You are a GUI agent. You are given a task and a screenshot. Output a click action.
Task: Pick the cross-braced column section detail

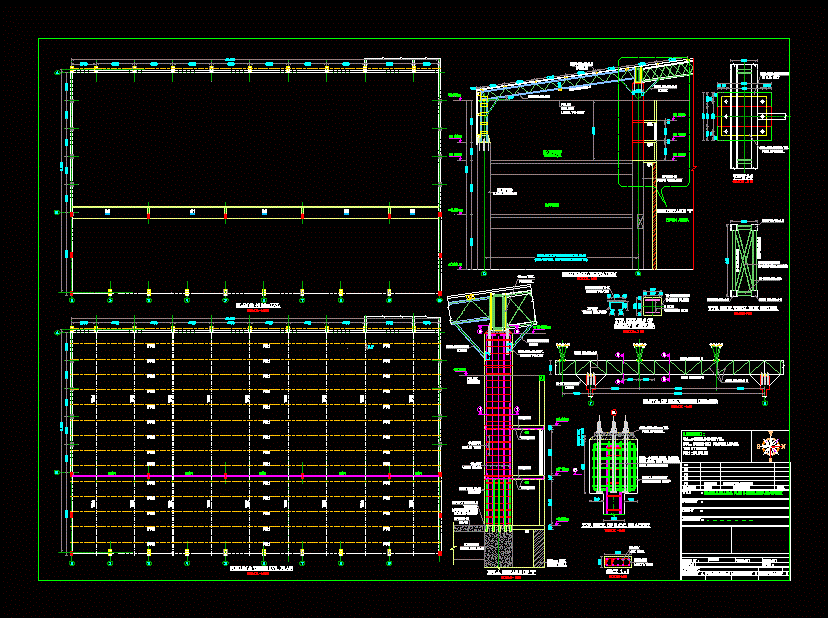click(744, 260)
